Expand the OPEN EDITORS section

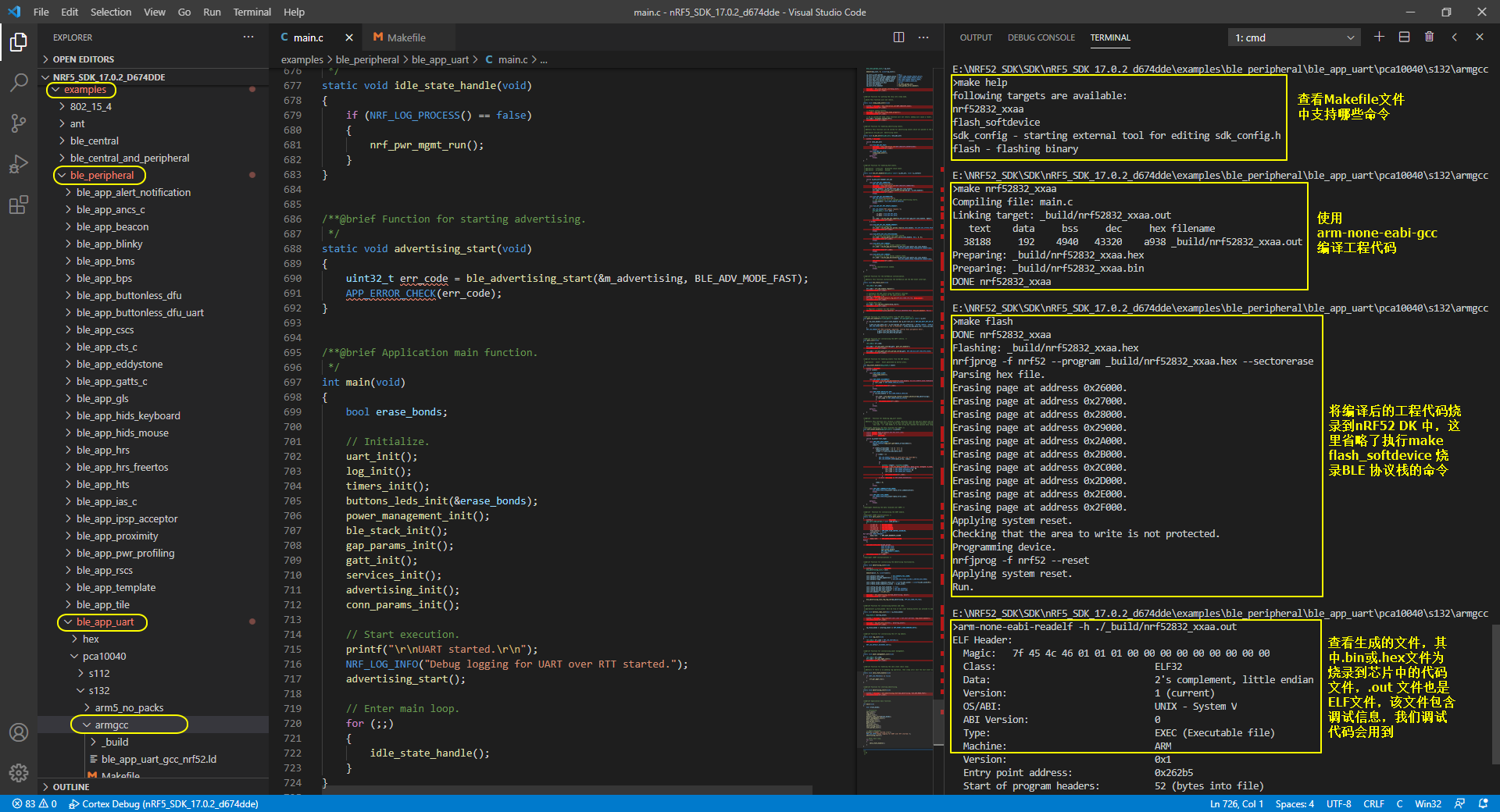(153, 59)
